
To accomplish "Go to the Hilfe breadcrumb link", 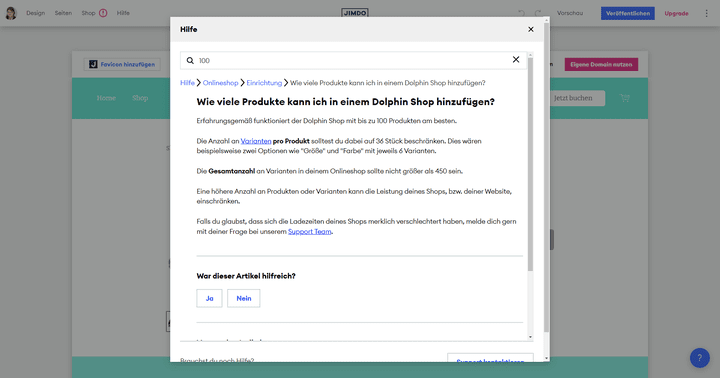I will pyautogui.click(x=187, y=83).
